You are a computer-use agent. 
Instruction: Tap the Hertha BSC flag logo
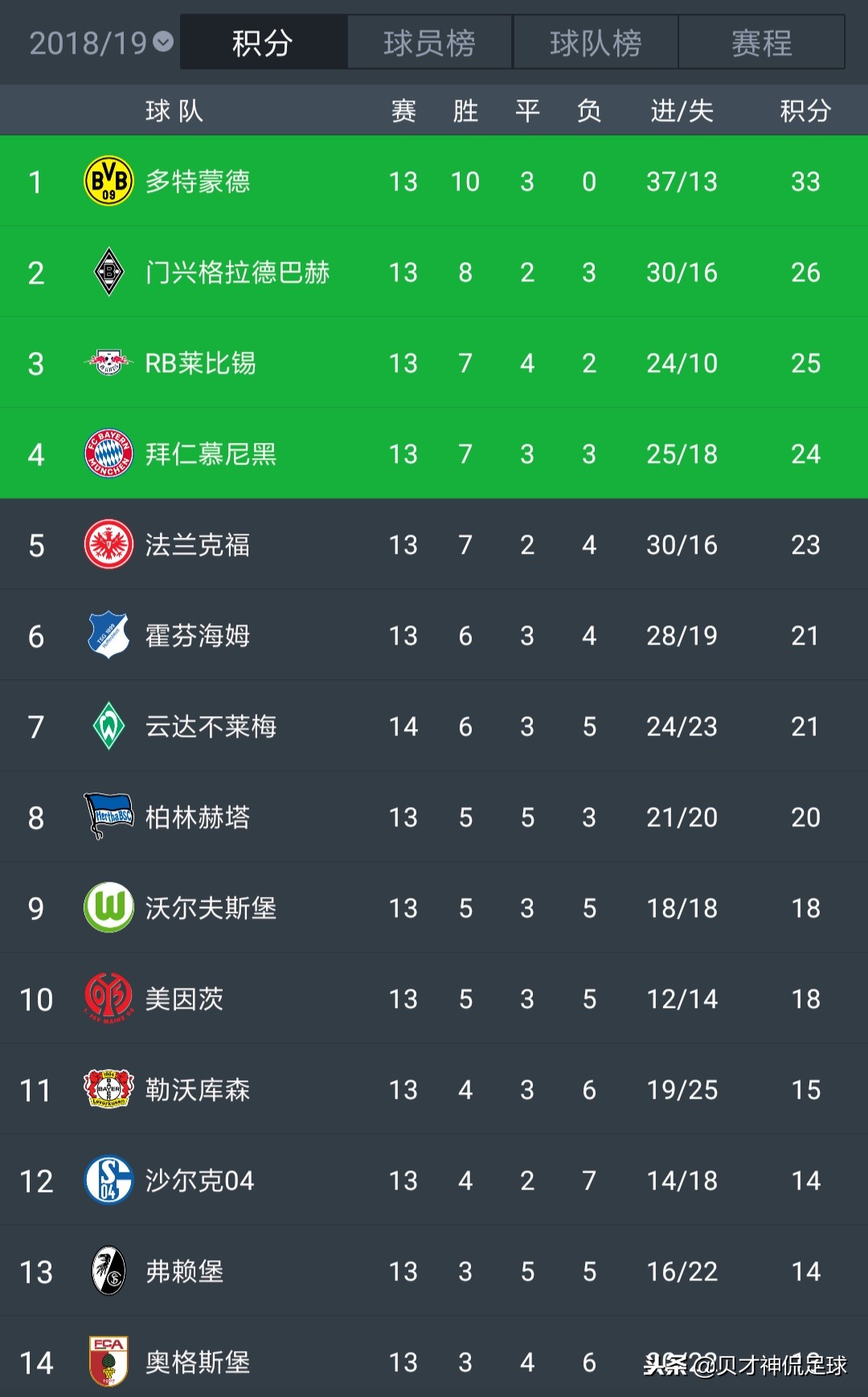(x=108, y=817)
